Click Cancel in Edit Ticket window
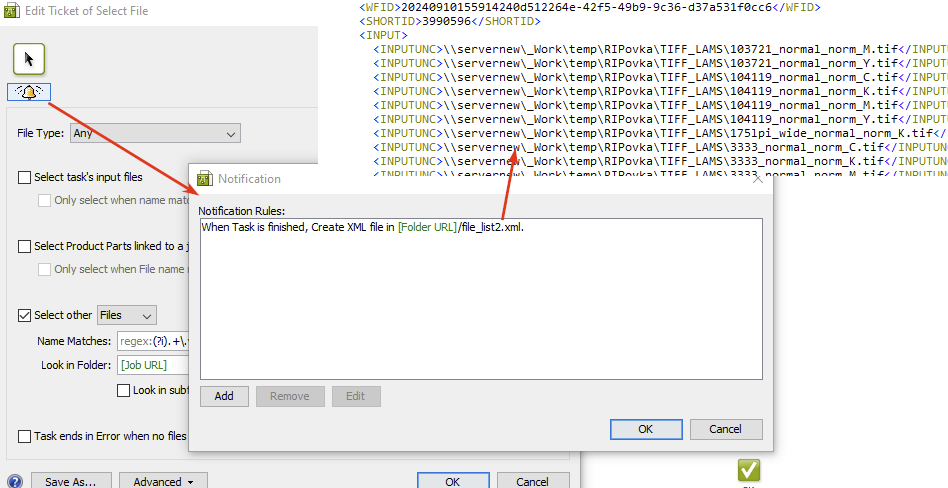Screen dimensions: 948x488 pos(533,481)
